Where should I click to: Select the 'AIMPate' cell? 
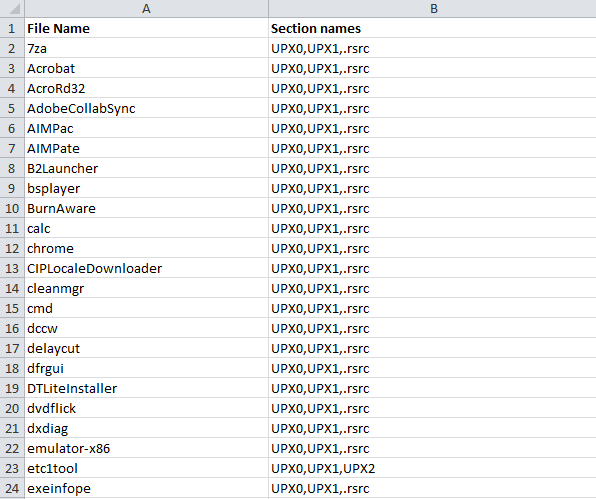click(x=146, y=148)
